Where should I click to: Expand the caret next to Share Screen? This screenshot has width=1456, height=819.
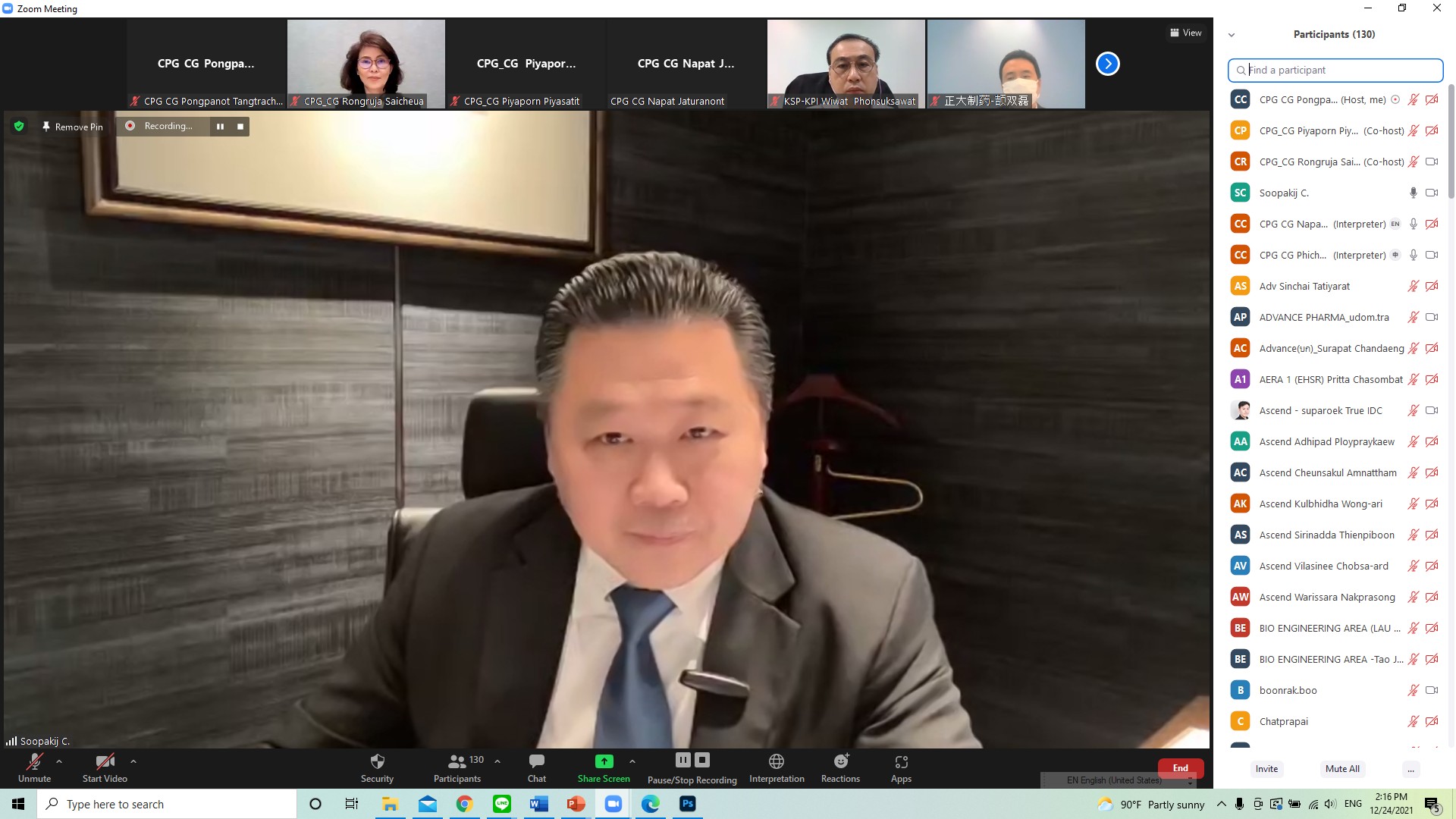pyautogui.click(x=632, y=761)
